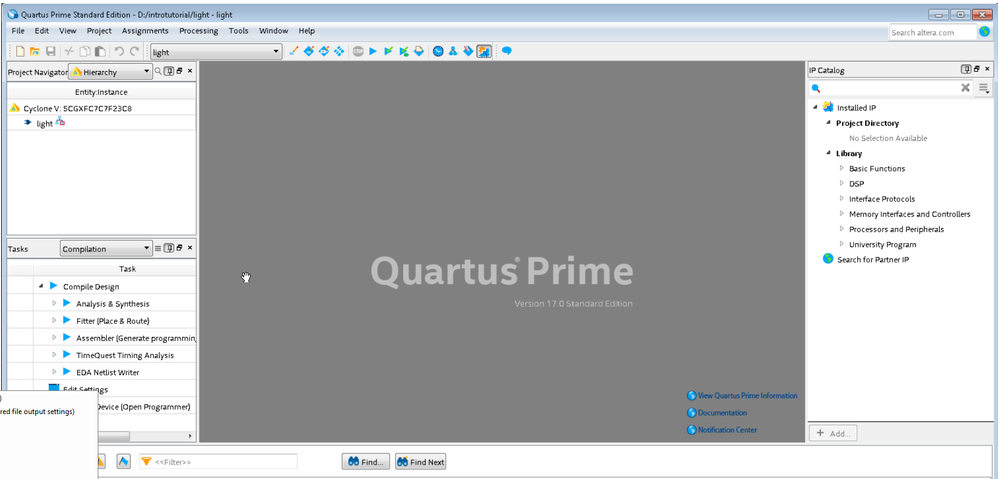Expand the Analysis & Synthesis task

click(54, 303)
